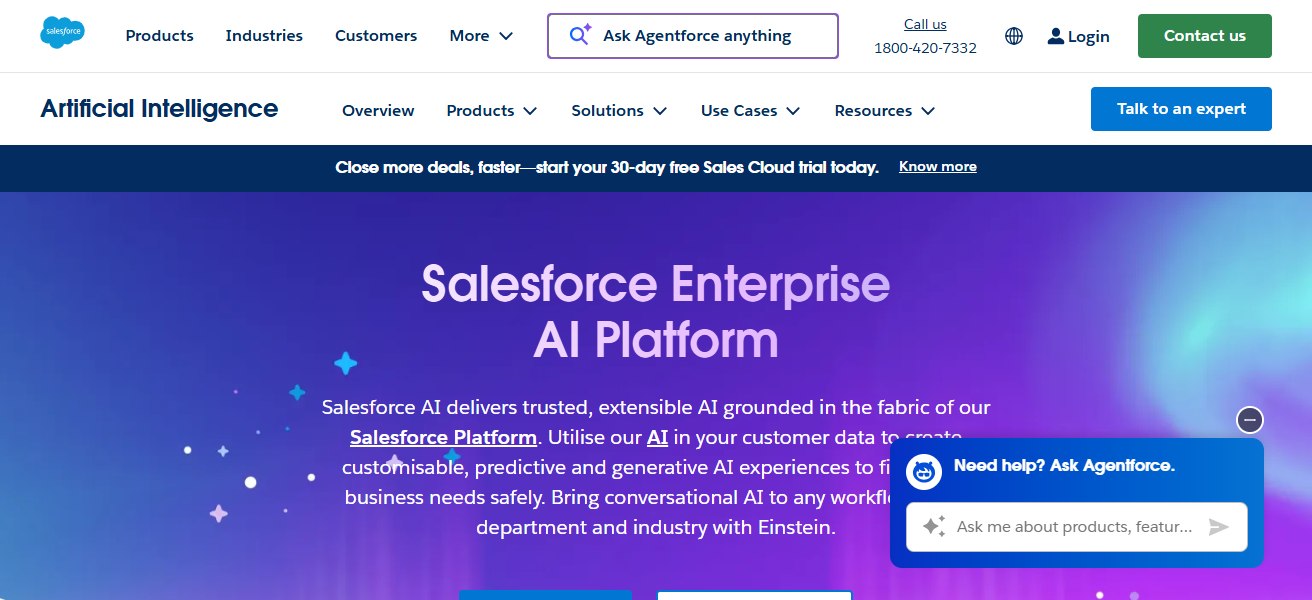Click the send arrow in the chat input

1220,527
